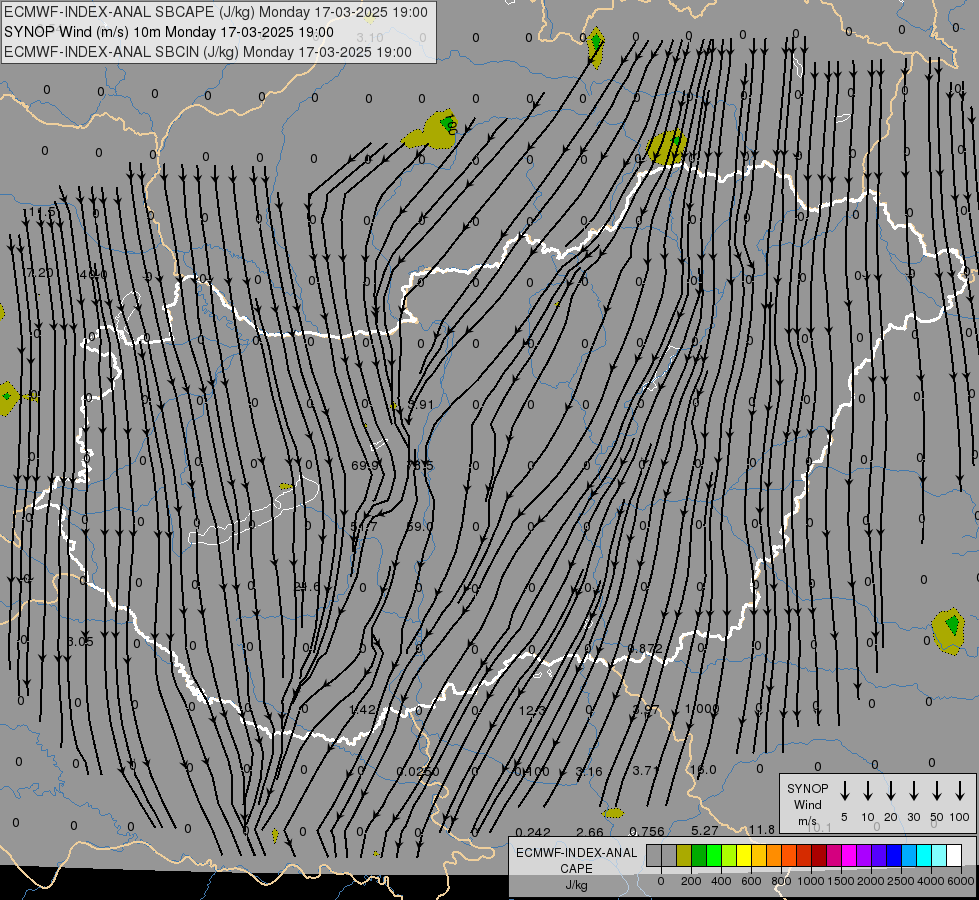979x900 pixels.
Task: Click the large olive CAPE blob overlapped by a '0' label
Action: (x=432, y=131)
